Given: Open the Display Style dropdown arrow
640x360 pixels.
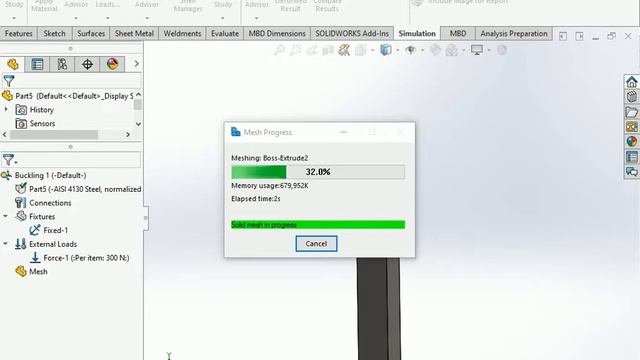Looking at the screenshot, I should 397,51.
